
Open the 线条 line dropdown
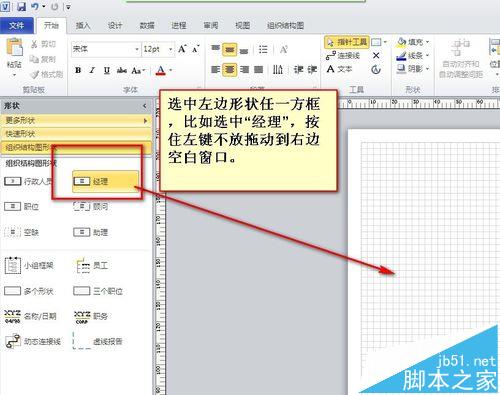413,55
